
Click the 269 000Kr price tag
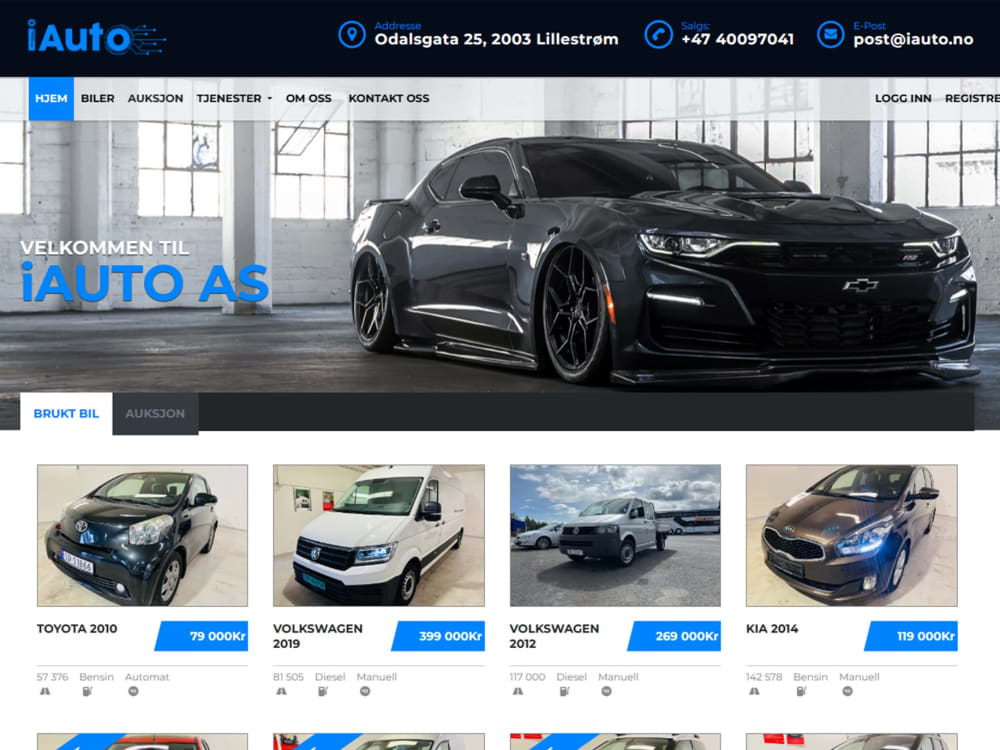[675, 636]
